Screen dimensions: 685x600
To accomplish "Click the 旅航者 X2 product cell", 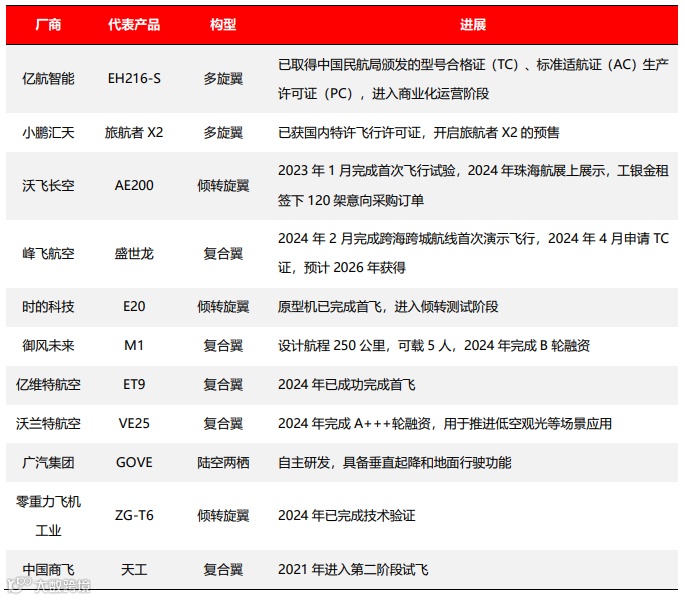I will tap(134, 132).
